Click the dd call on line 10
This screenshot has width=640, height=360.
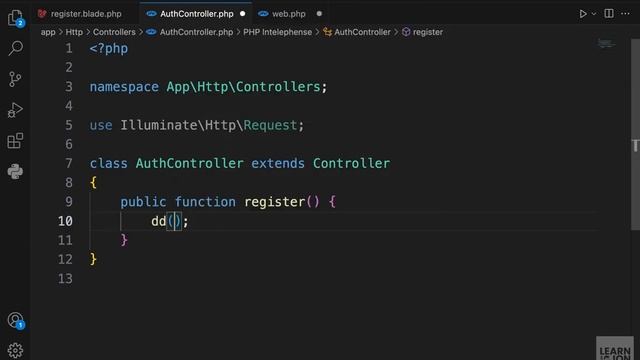pos(158,221)
